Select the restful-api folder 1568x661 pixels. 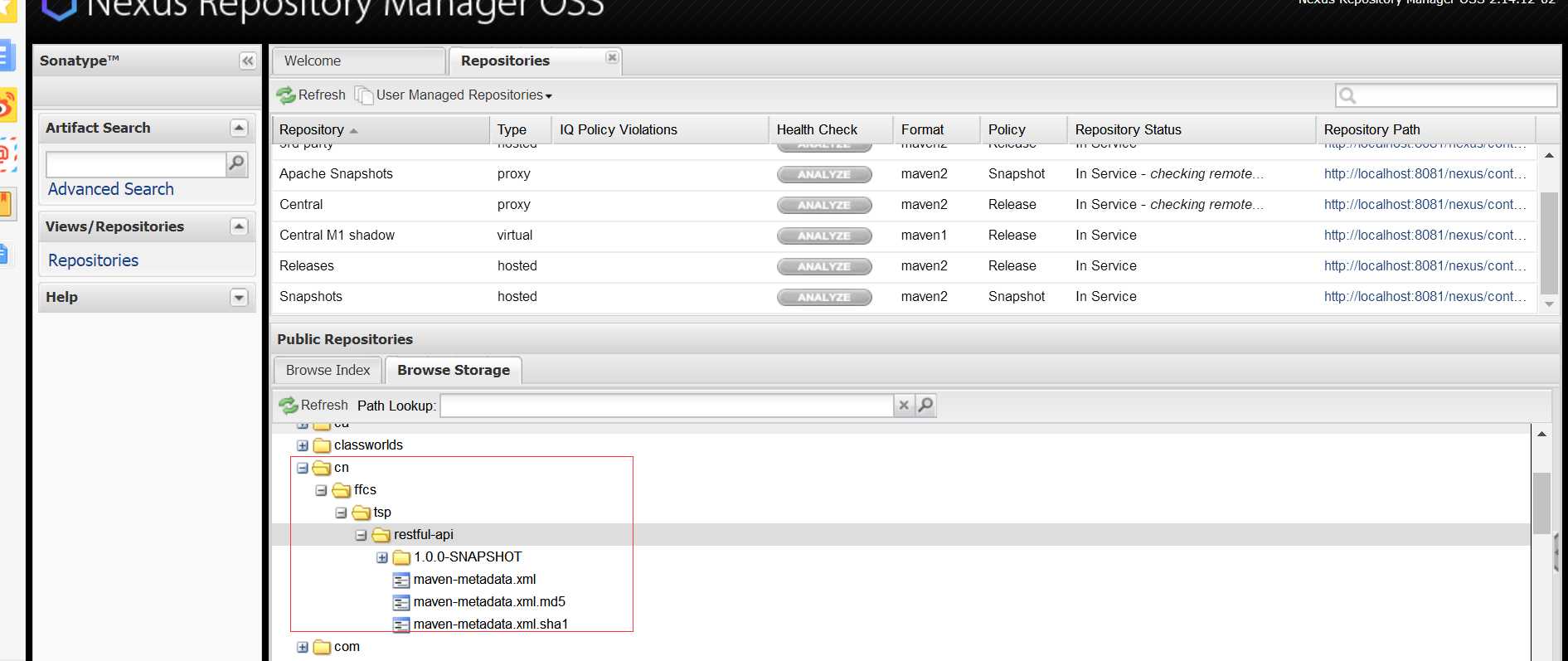coord(424,534)
